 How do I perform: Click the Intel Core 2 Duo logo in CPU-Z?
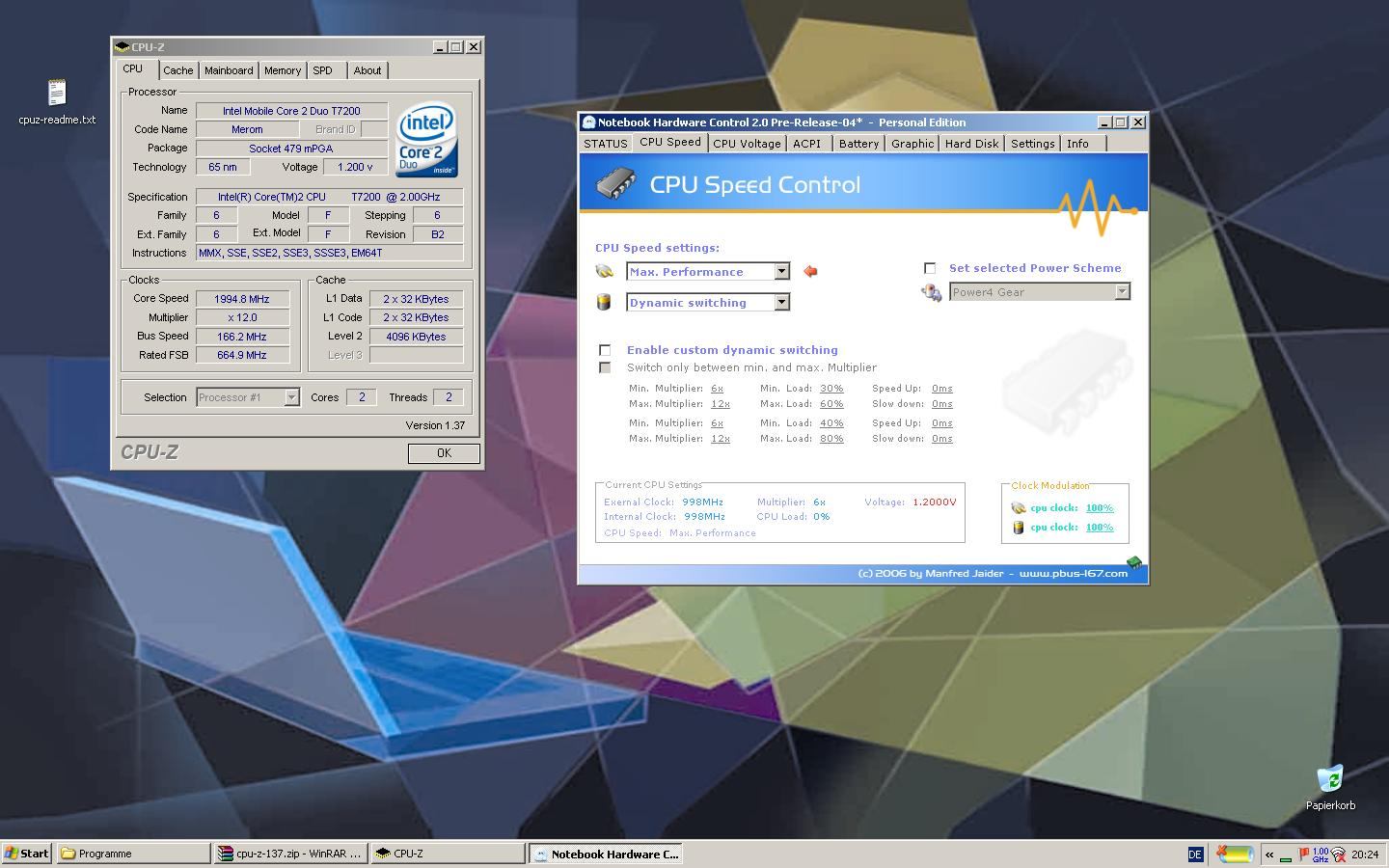tap(426, 142)
